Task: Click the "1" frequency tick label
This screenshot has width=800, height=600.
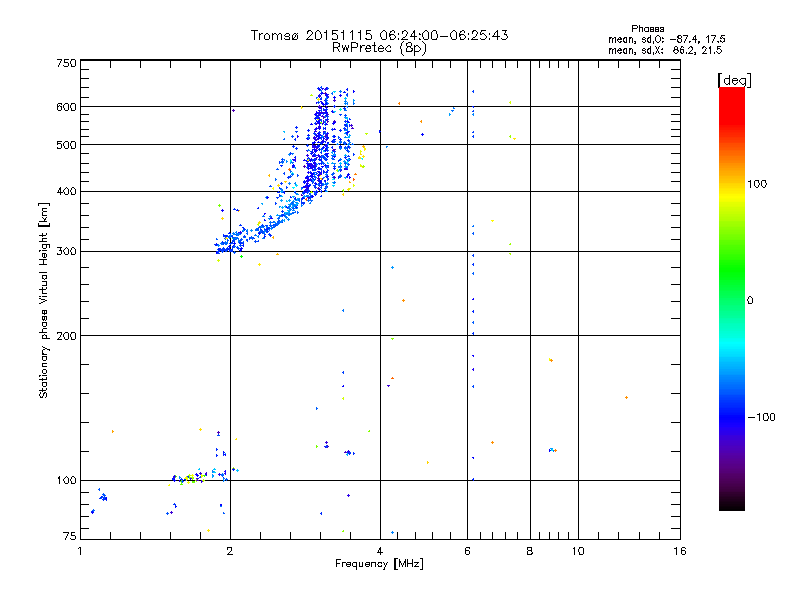Action: [x=80, y=551]
